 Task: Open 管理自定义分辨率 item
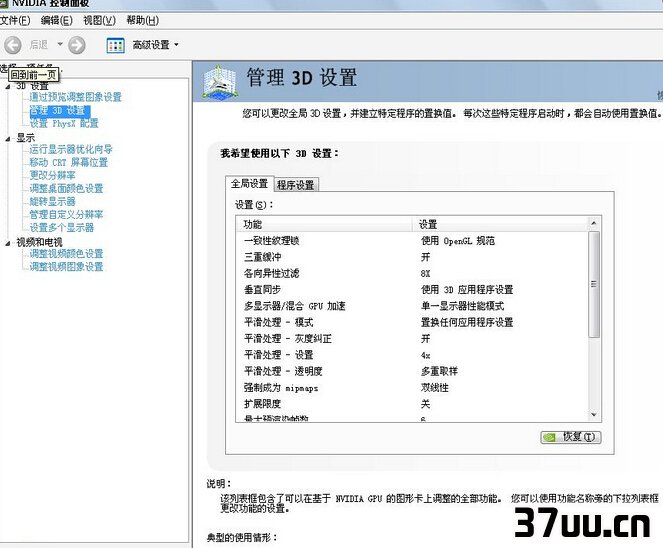click(x=66, y=215)
